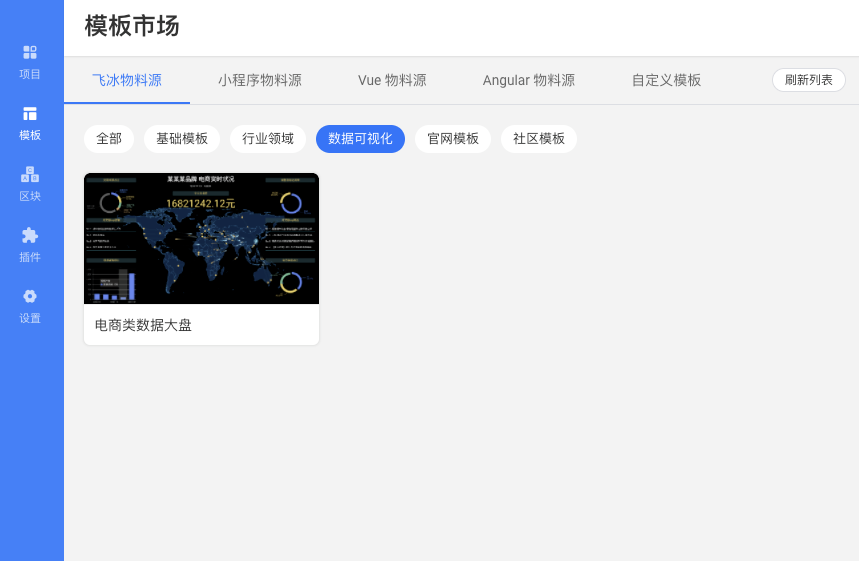This screenshot has width=859, height=561.
Task: Open the 项目 projects icon in sidebar
Action: pyautogui.click(x=30, y=53)
